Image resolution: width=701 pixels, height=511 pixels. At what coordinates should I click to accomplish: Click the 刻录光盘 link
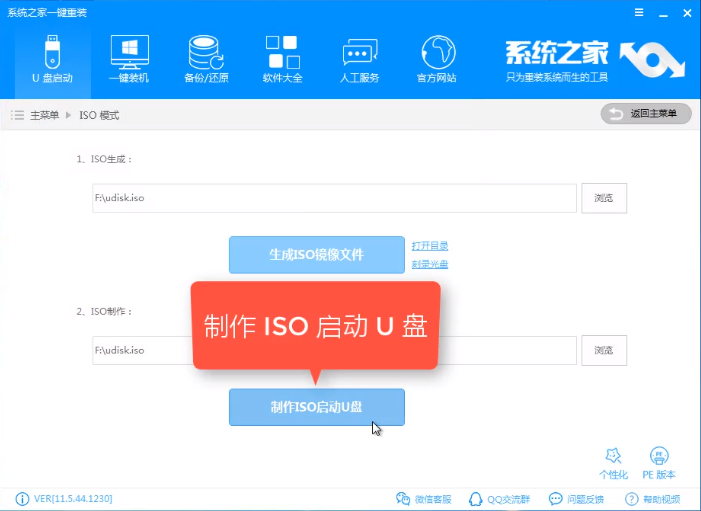pyautogui.click(x=429, y=264)
